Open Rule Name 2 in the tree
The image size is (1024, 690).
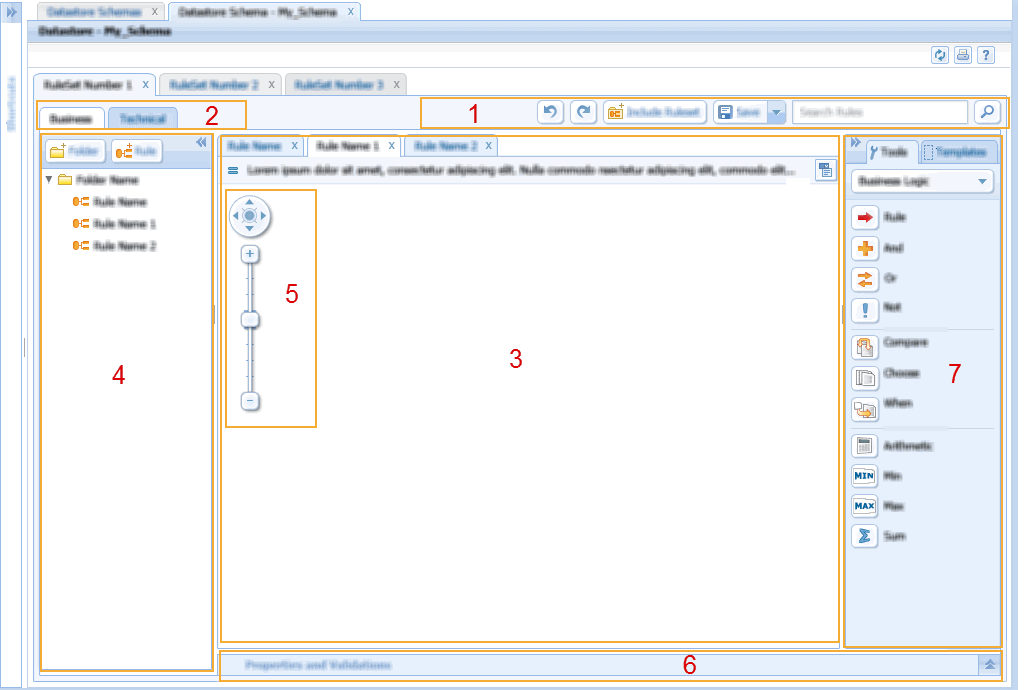coord(115,246)
